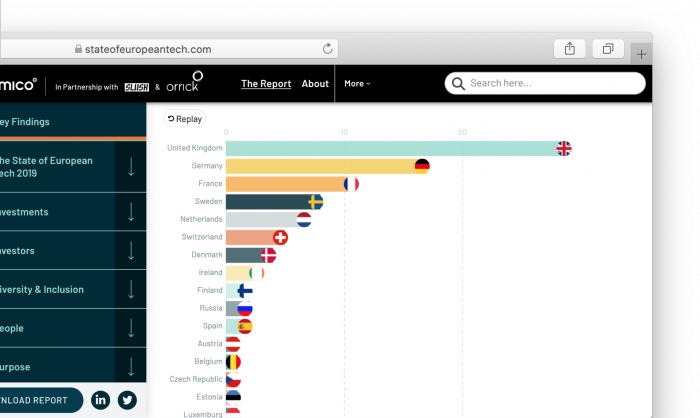
Task: Expand State of European Tech 2019 section arrow
Action: pyautogui.click(x=131, y=167)
